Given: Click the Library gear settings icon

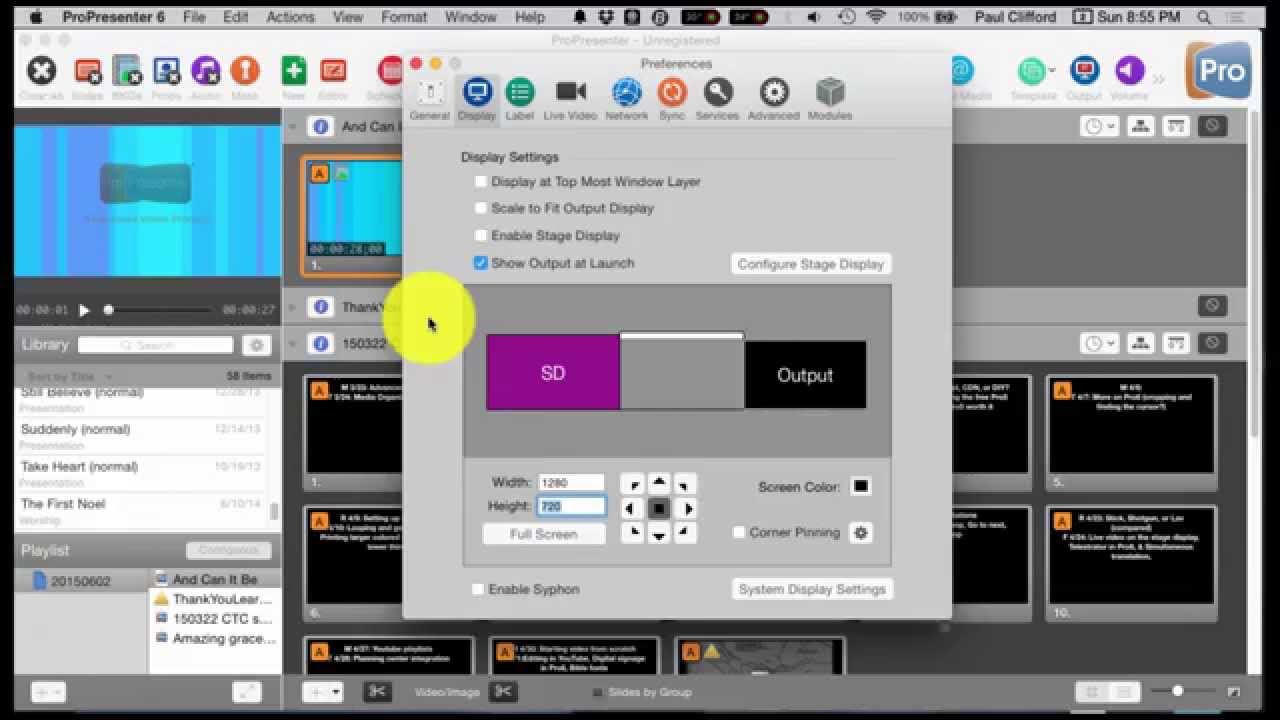Looking at the screenshot, I should pyautogui.click(x=256, y=345).
